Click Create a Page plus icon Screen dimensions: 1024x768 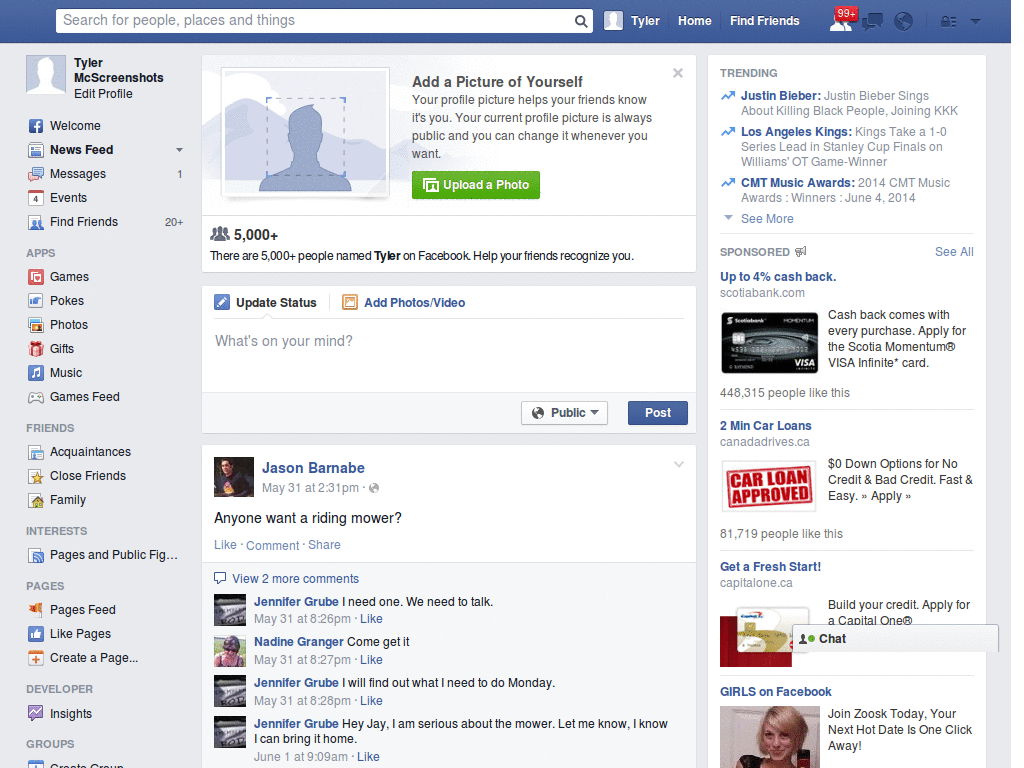coord(36,658)
